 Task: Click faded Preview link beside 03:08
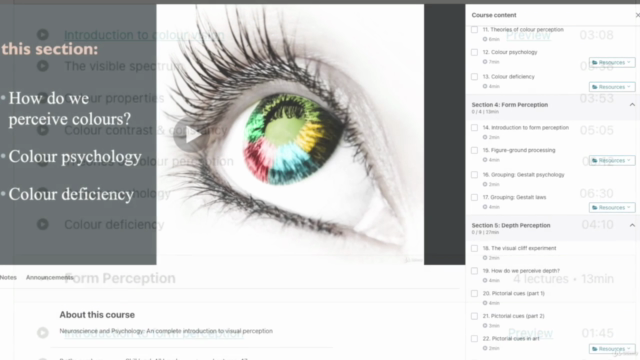click(x=528, y=36)
